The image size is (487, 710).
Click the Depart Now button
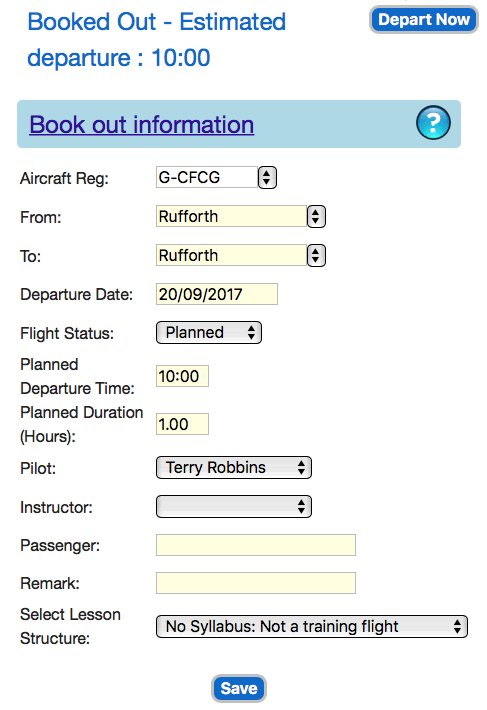pos(424,19)
